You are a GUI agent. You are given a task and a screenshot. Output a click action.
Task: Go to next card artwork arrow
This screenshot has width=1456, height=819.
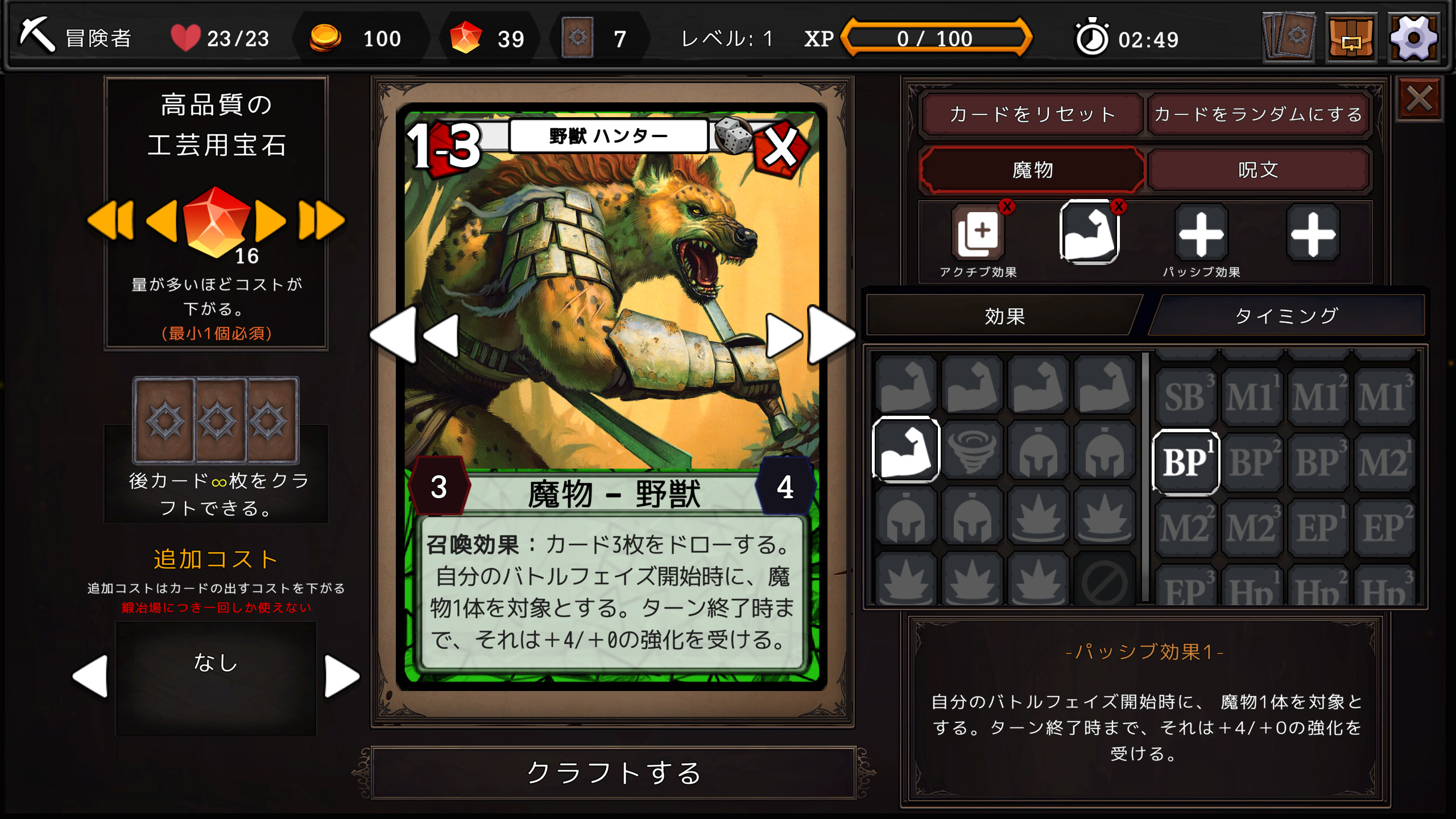(784, 335)
